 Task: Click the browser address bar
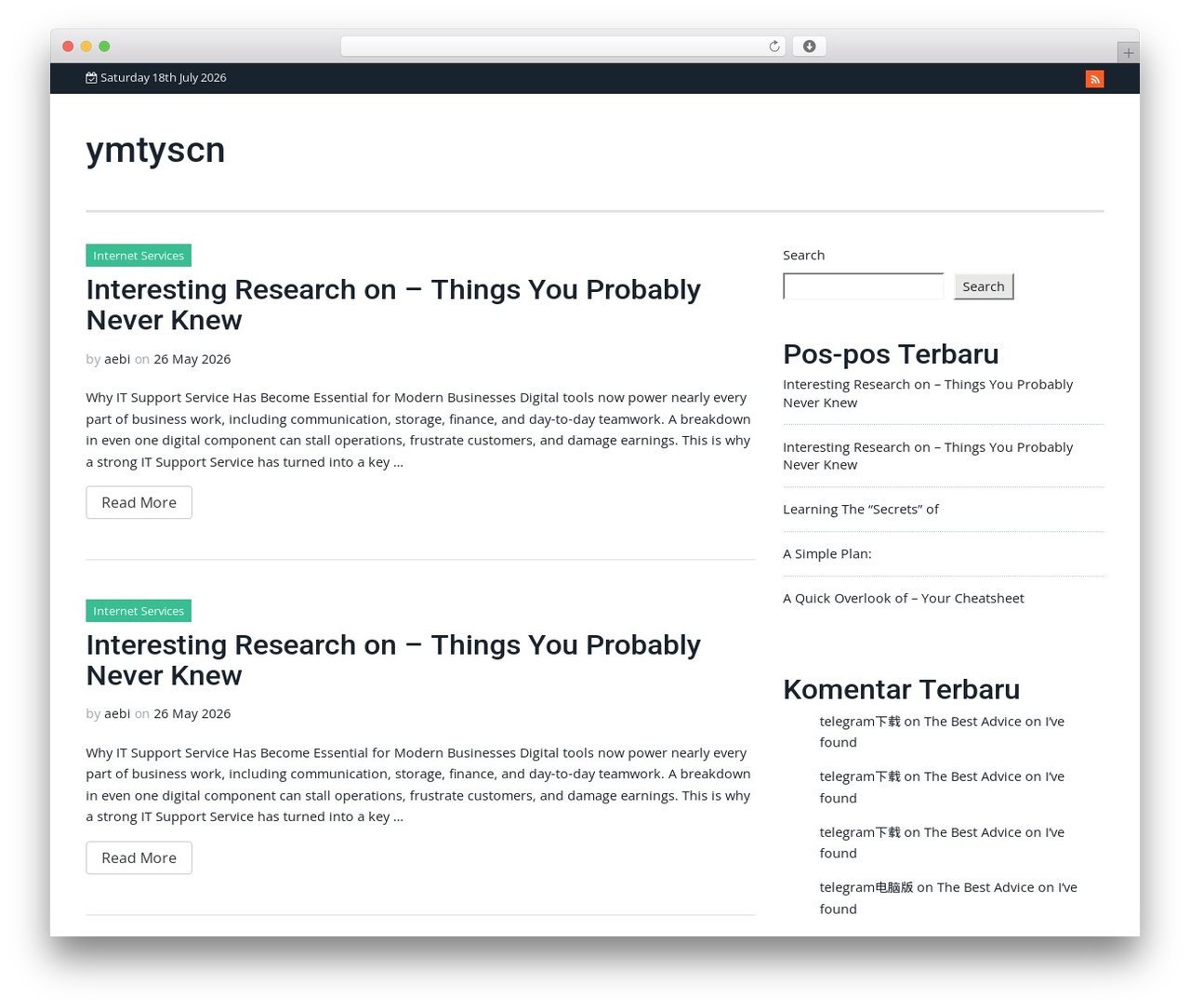coord(562,46)
